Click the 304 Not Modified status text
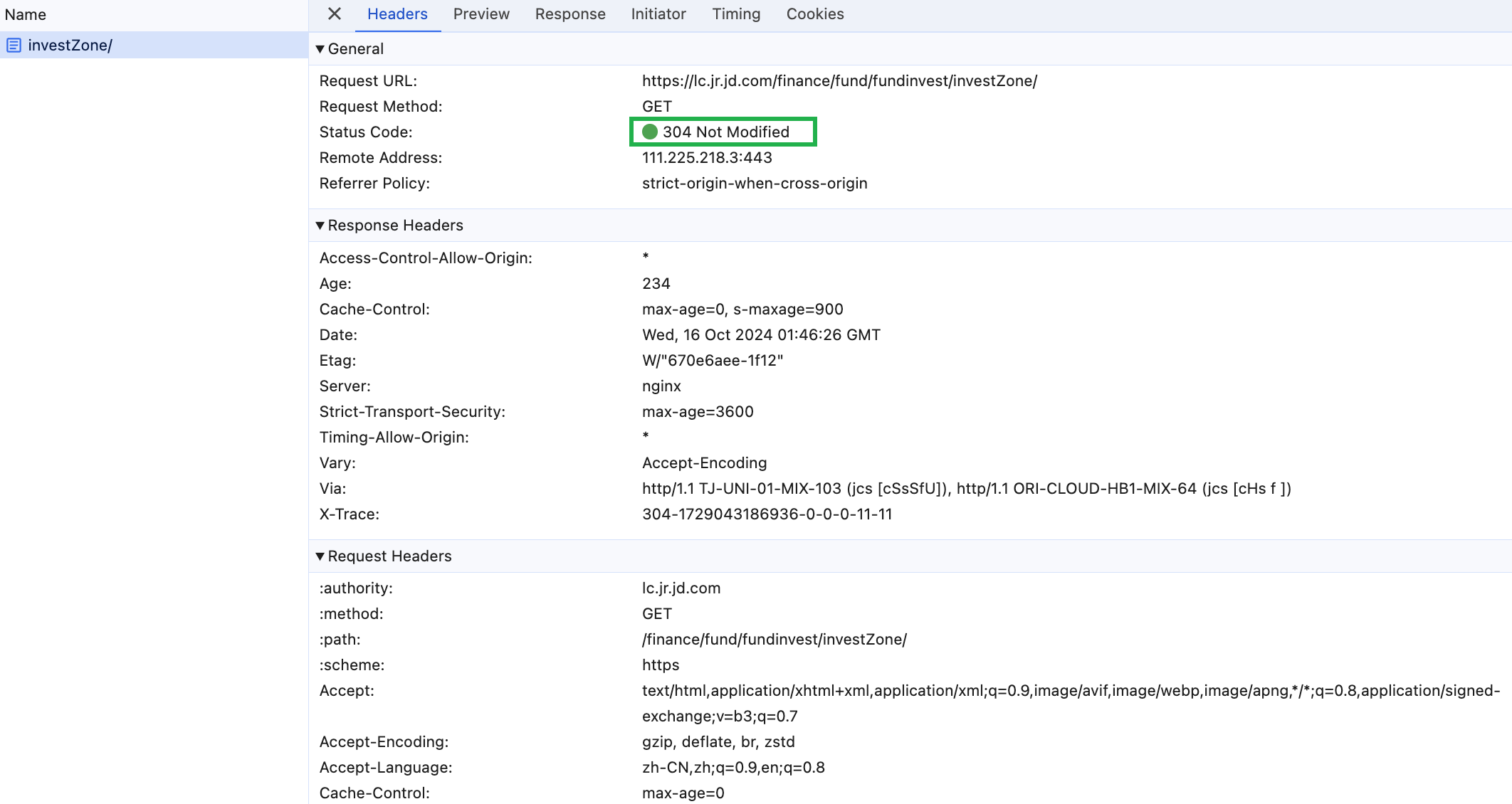This screenshot has height=804, width=1512. 725,132
